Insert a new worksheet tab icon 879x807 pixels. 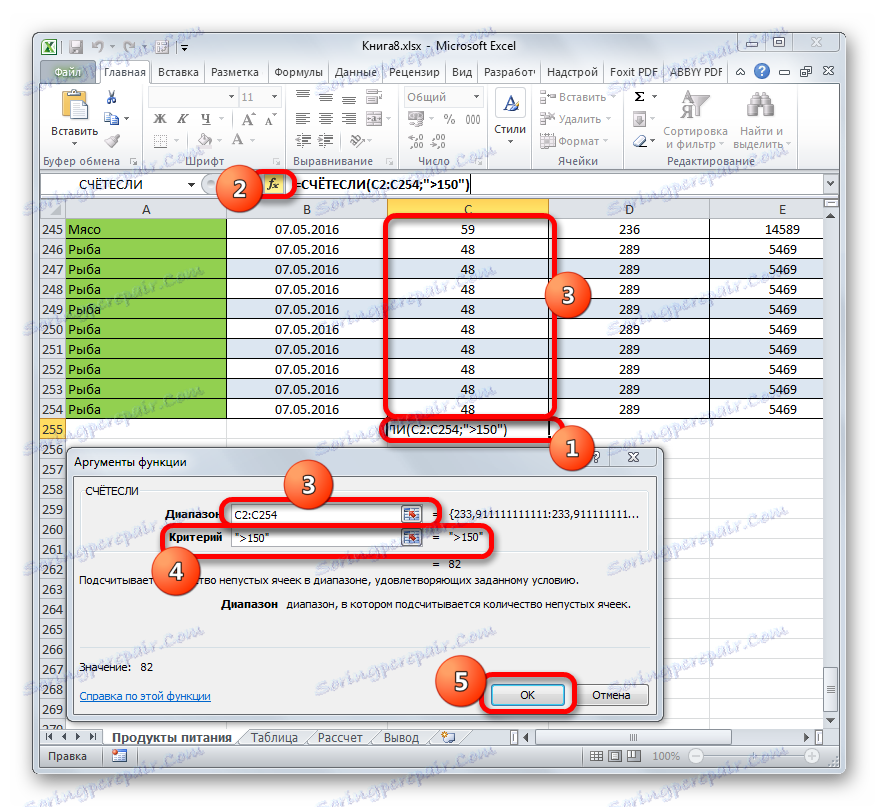point(448,737)
